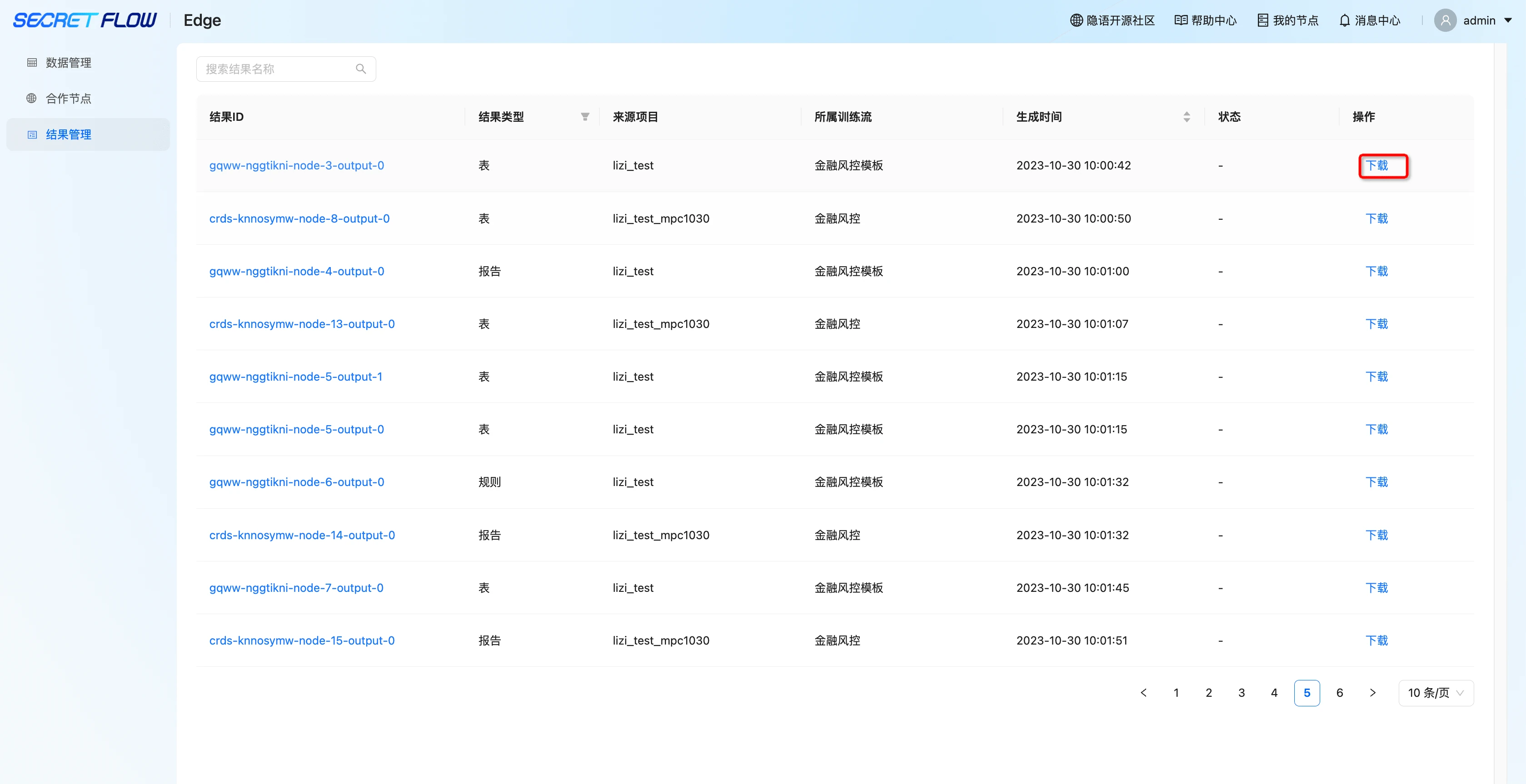Image resolution: width=1526 pixels, height=784 pixels.
Task: Select 结果管理 in sidebar
Action: [x=88, y=134]
